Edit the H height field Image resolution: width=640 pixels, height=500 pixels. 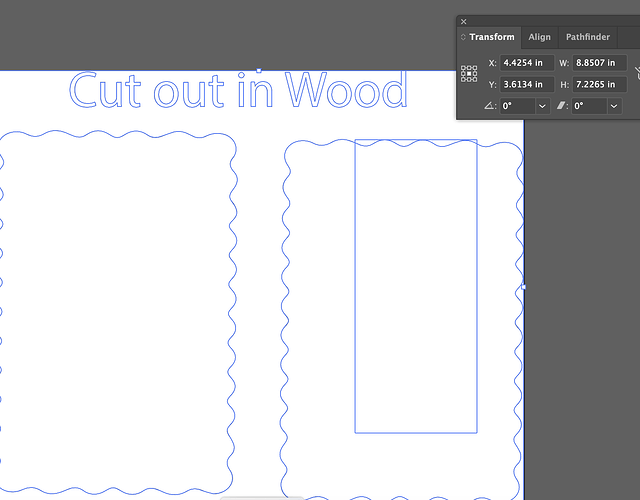click(x=599, y=84)
